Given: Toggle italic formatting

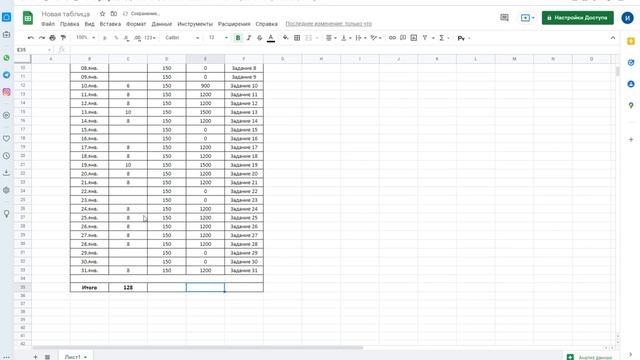Looking at the screenshot, I should tap(249, 38).
